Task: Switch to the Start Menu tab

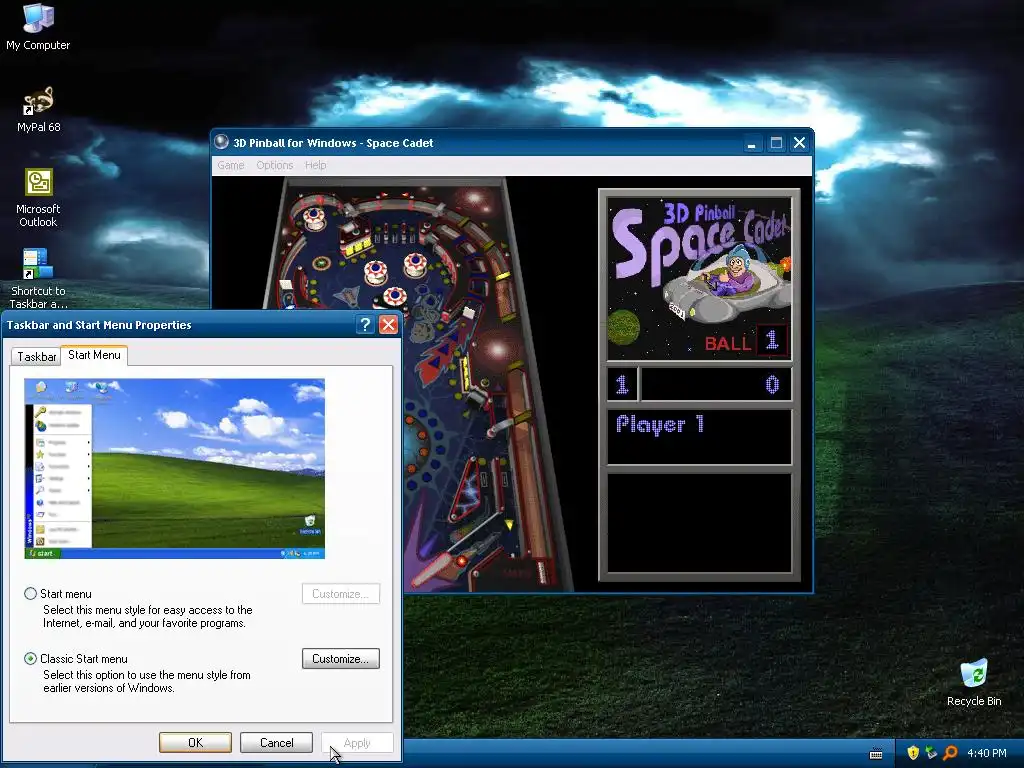Action: (x=94, y=355)
